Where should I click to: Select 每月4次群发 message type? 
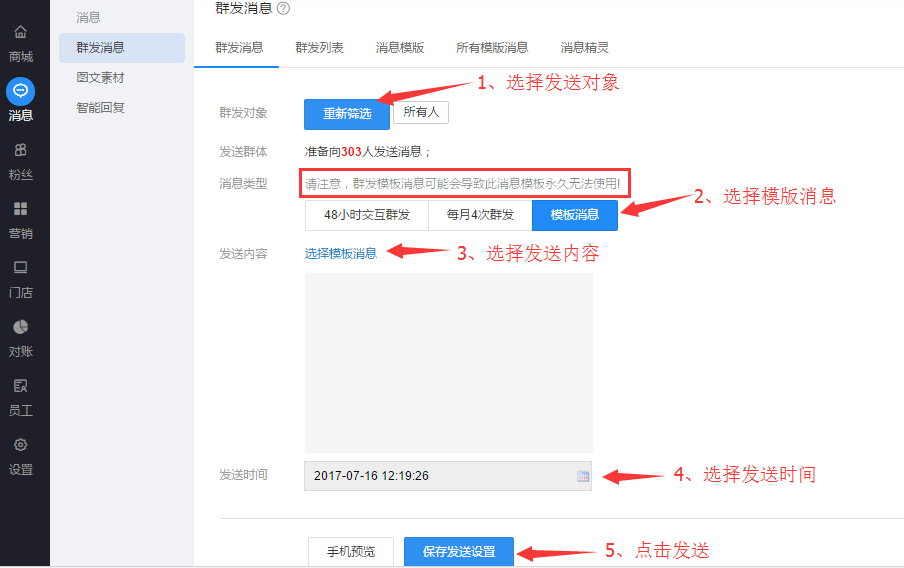(480, 215)
